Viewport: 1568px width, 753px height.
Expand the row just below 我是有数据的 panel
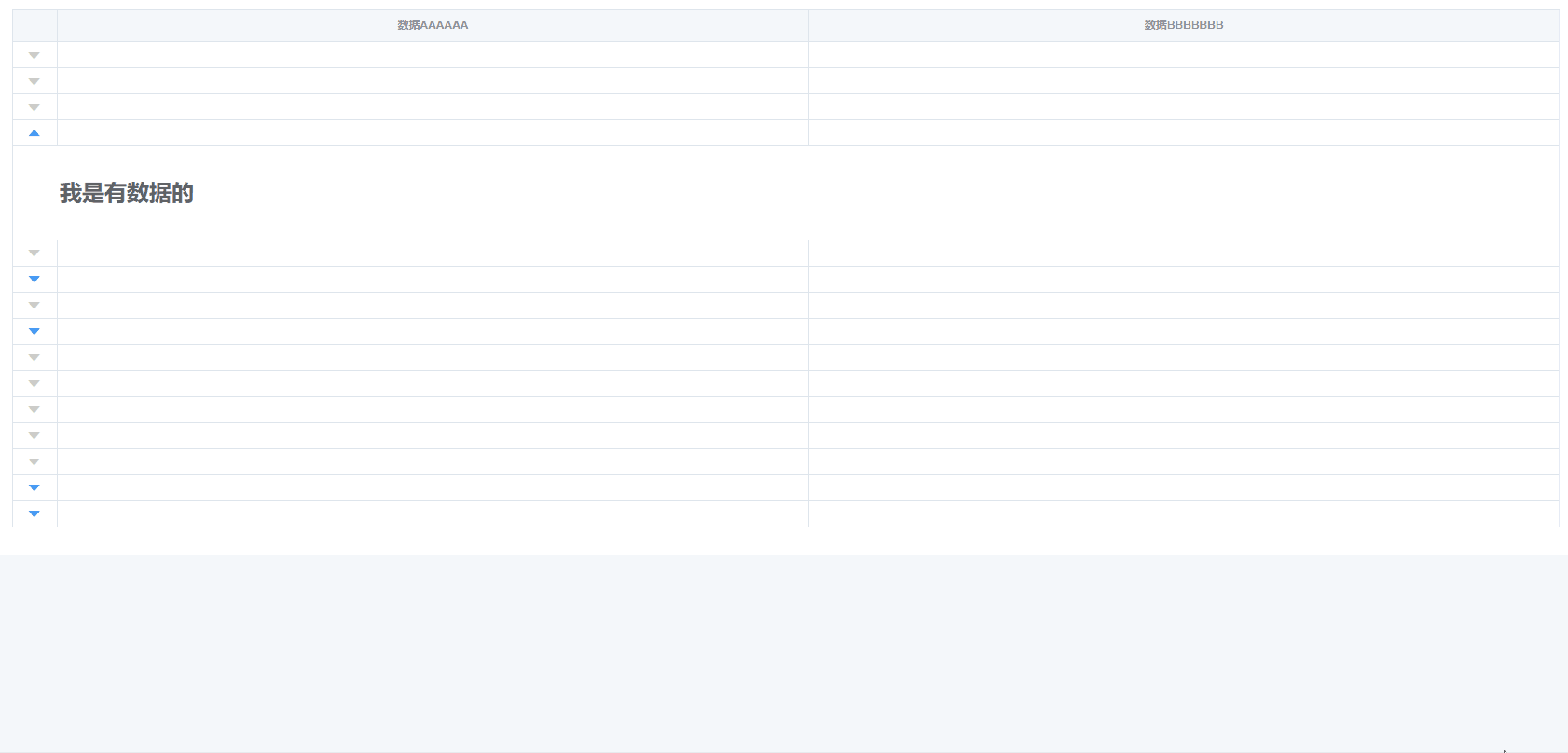click(34, 253)
